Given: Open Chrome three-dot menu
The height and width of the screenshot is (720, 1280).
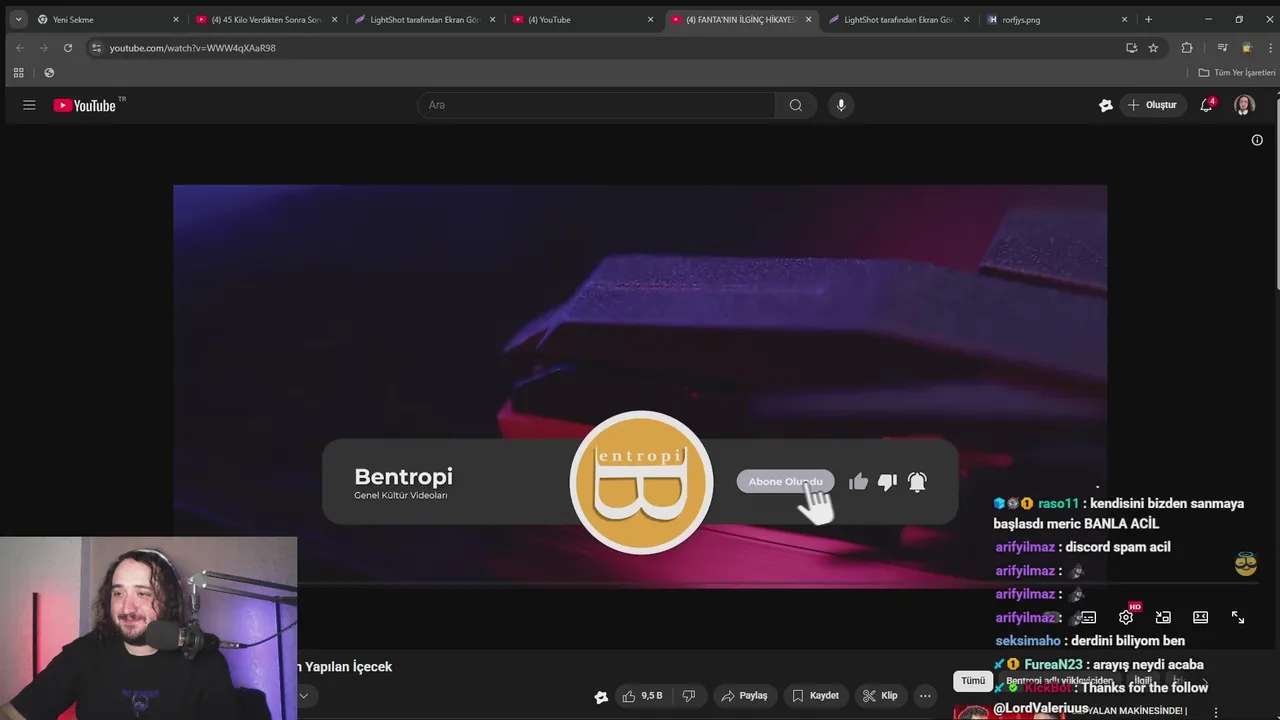Looking at the screenshot, I should pyautogui.click(x=1268, y=48).
